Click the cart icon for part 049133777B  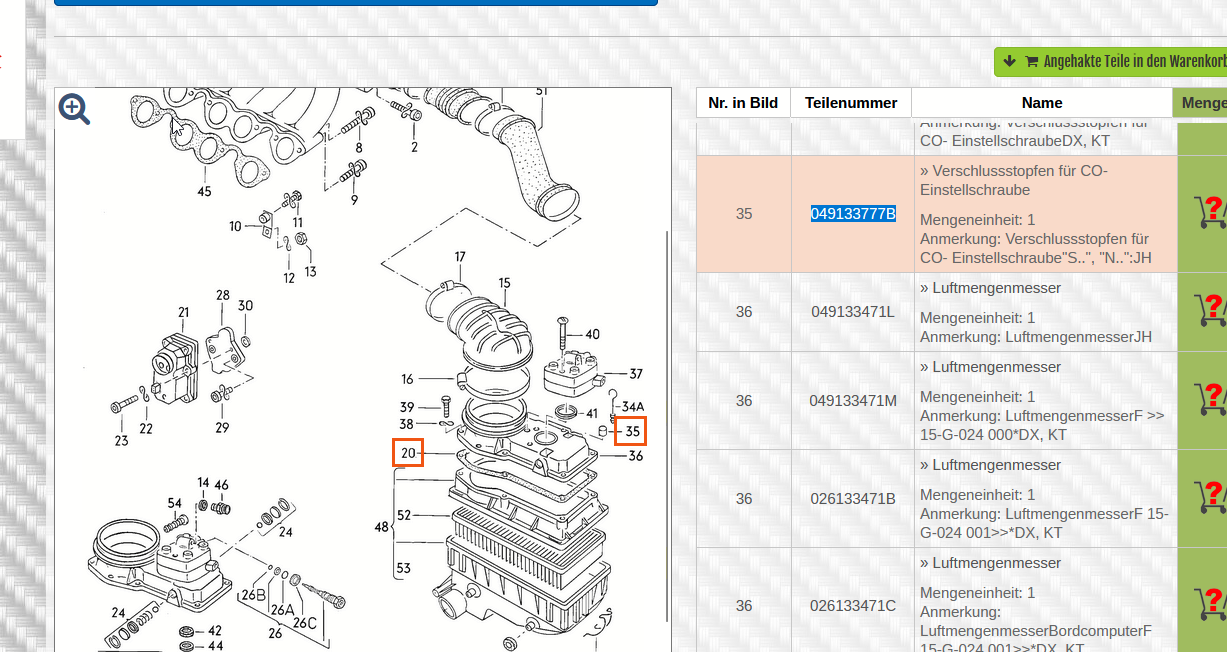point(1210,213)
